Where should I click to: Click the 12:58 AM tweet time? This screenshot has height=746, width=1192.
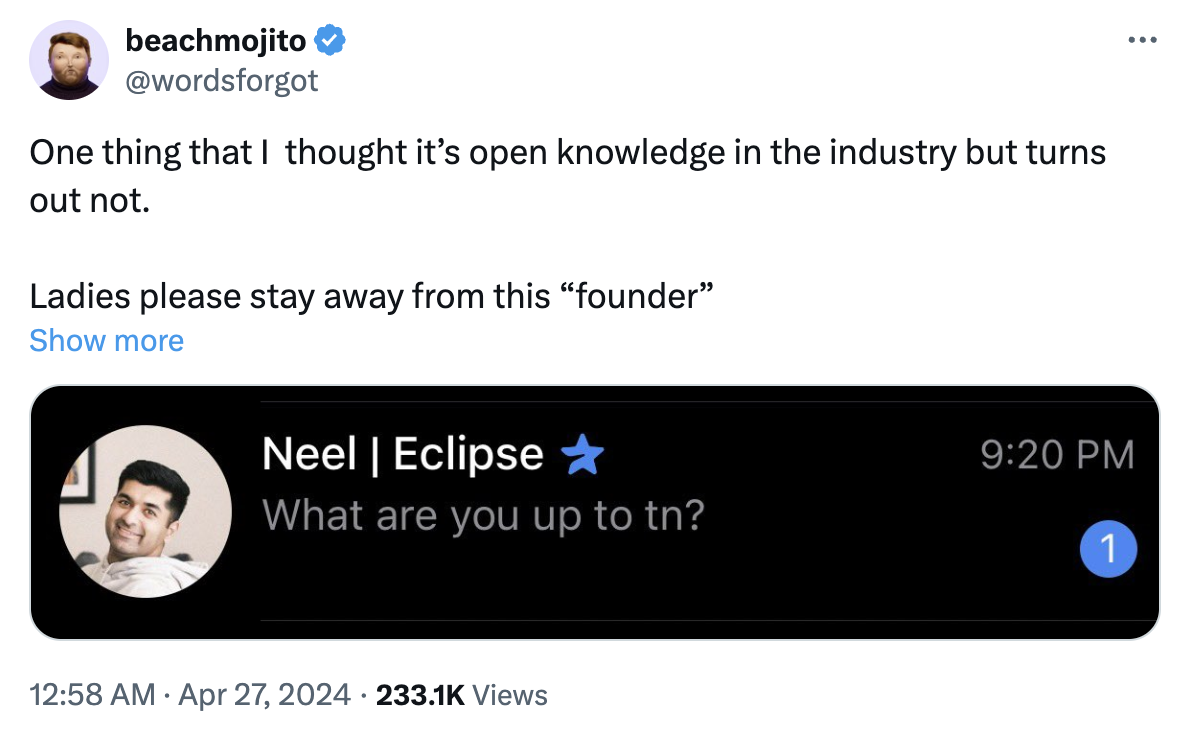92,694
